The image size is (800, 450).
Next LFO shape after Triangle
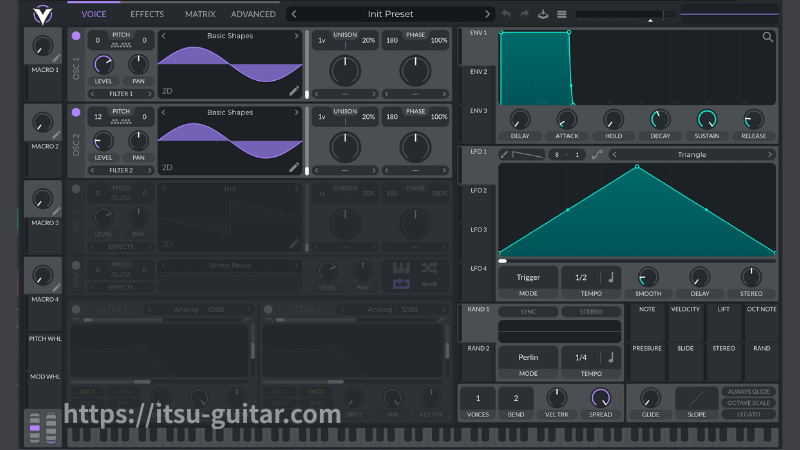(770, 155)
